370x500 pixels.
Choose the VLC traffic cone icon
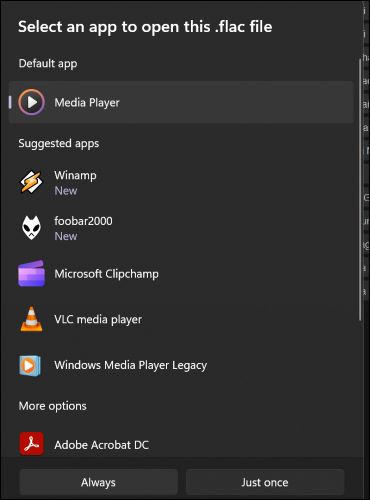31,319
